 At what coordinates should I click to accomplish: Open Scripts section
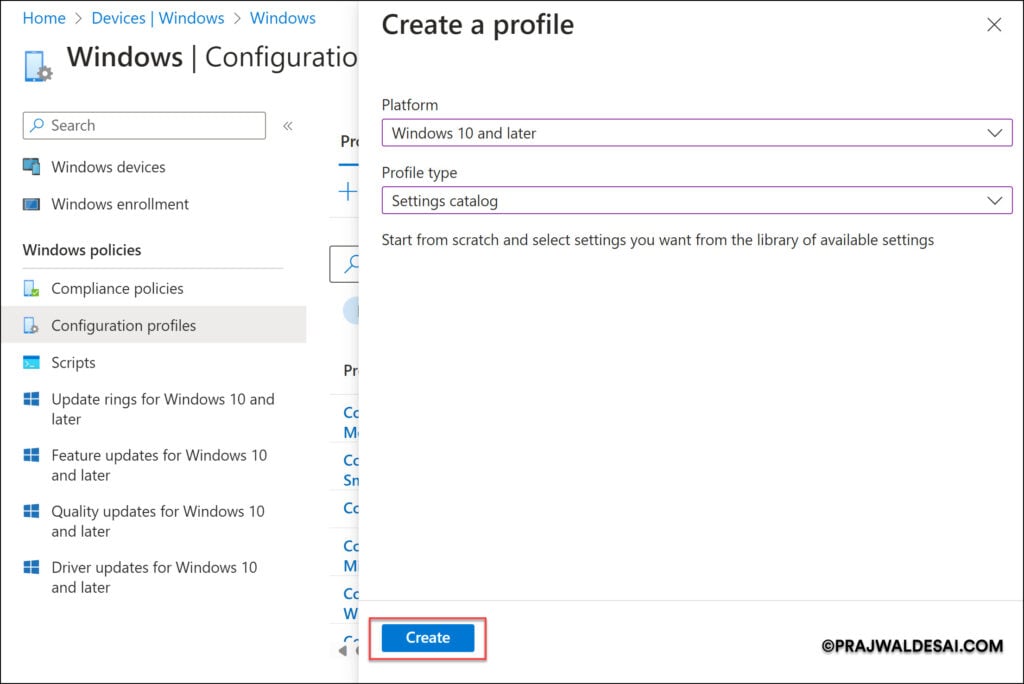pos(73,363)
